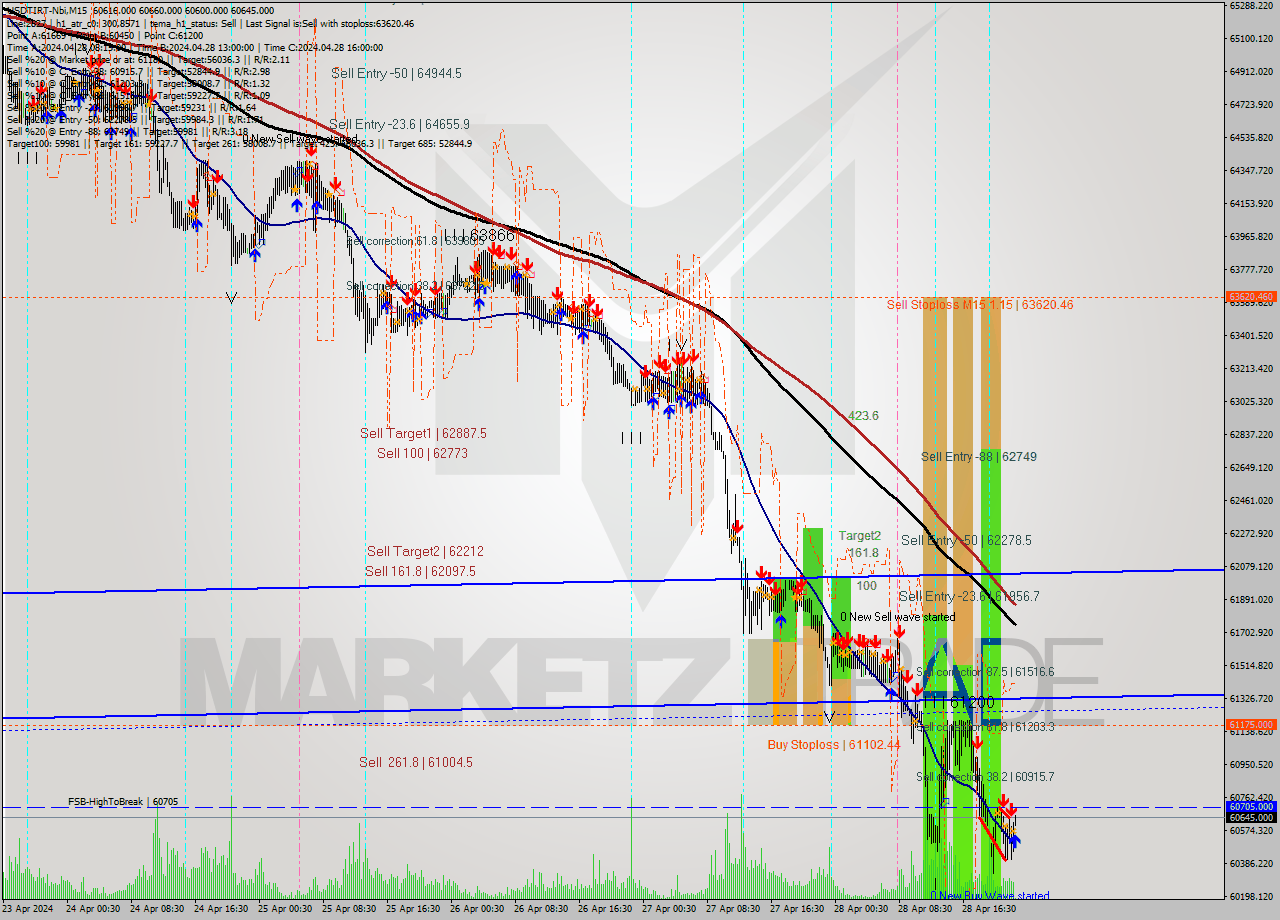Click price axis value 65100.120
This screenshot has height=920, width=1280.
point(1251,38)
